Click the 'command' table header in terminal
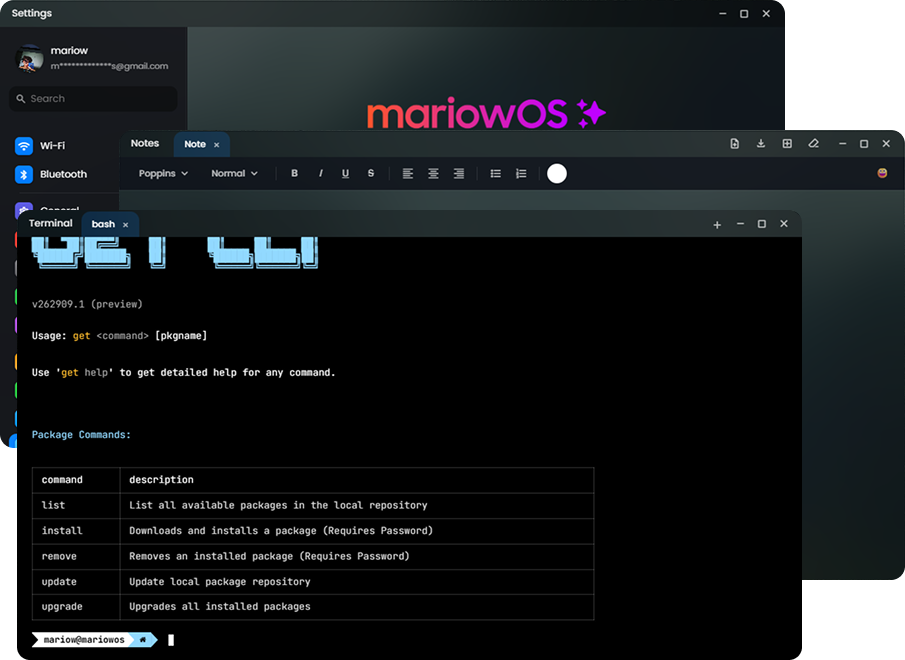 tap(62, 480)
